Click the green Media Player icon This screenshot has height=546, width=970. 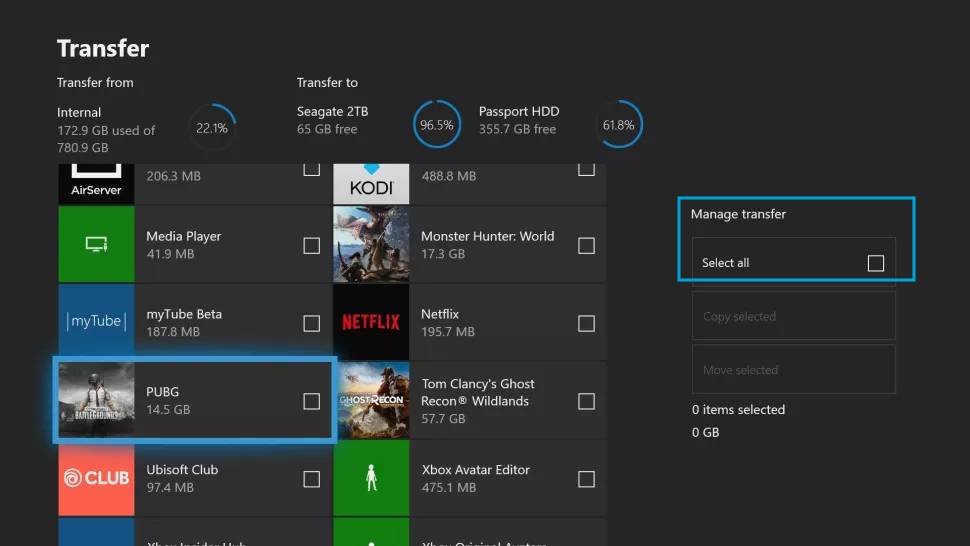coord(96,244)
